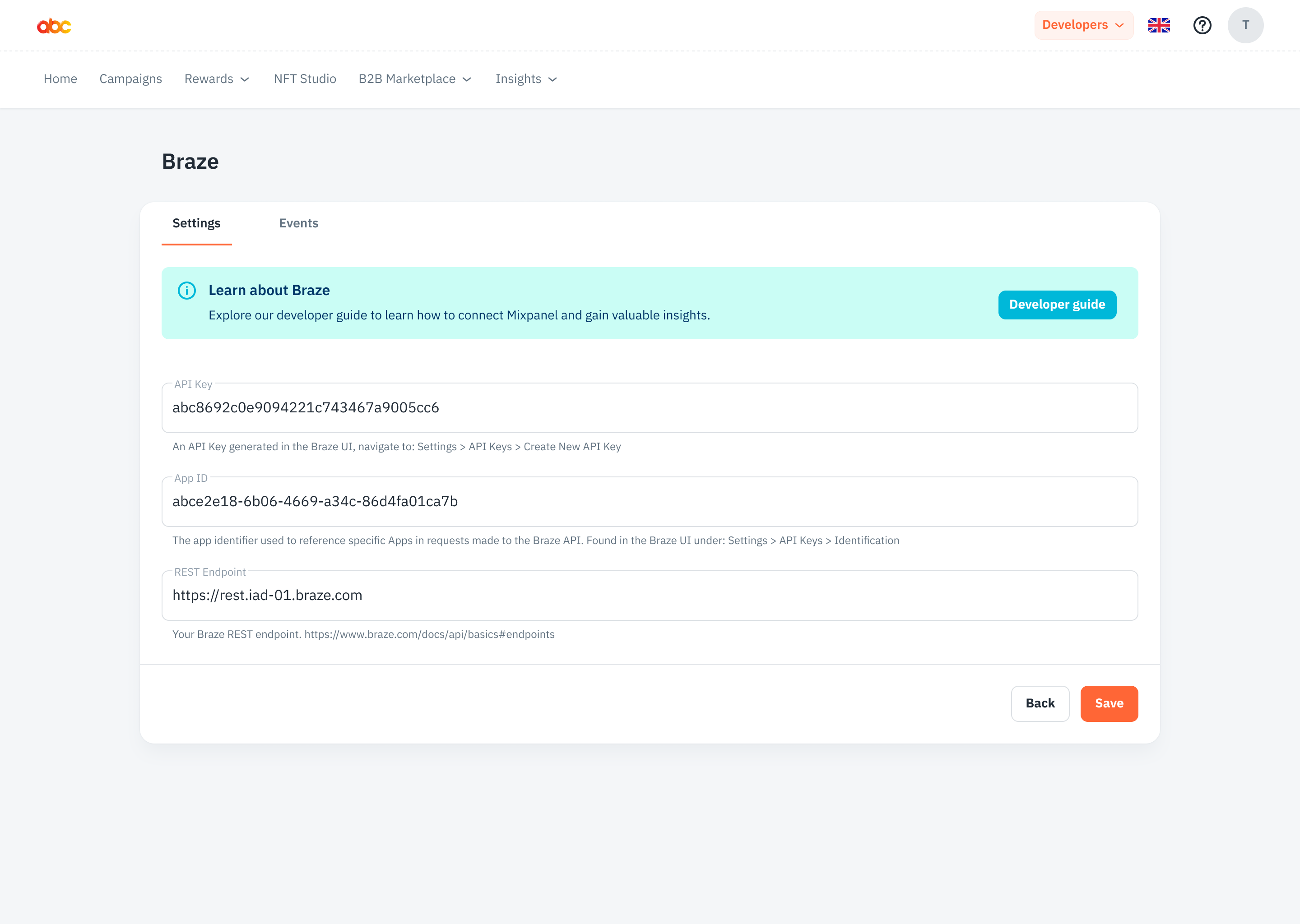Click the abc logo icon
Image resolution: width=1300 pixels, height=924 pixels.
[54, 26]
